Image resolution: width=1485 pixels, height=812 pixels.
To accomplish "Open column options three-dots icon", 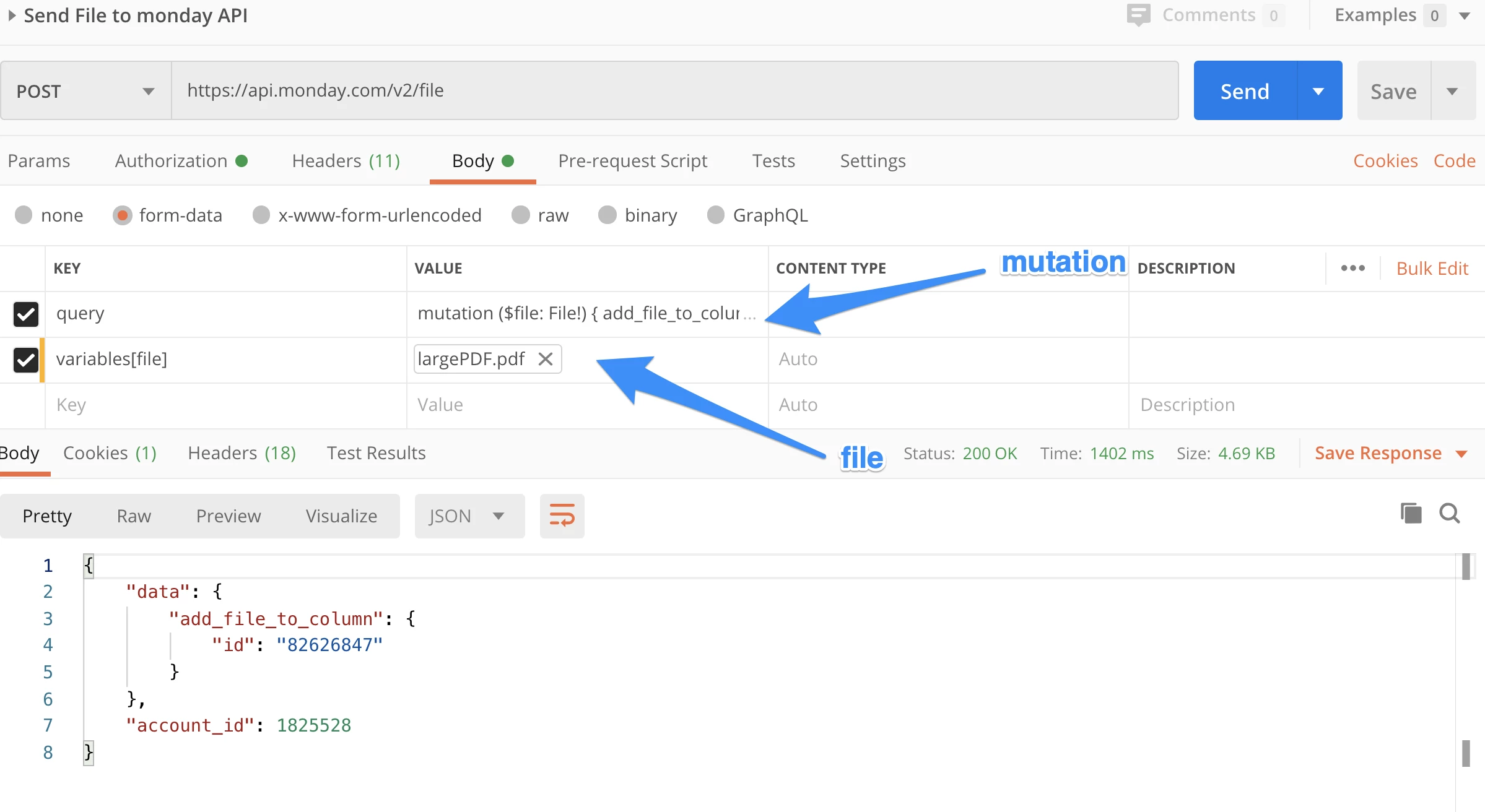I will [x=1352, y=268].
